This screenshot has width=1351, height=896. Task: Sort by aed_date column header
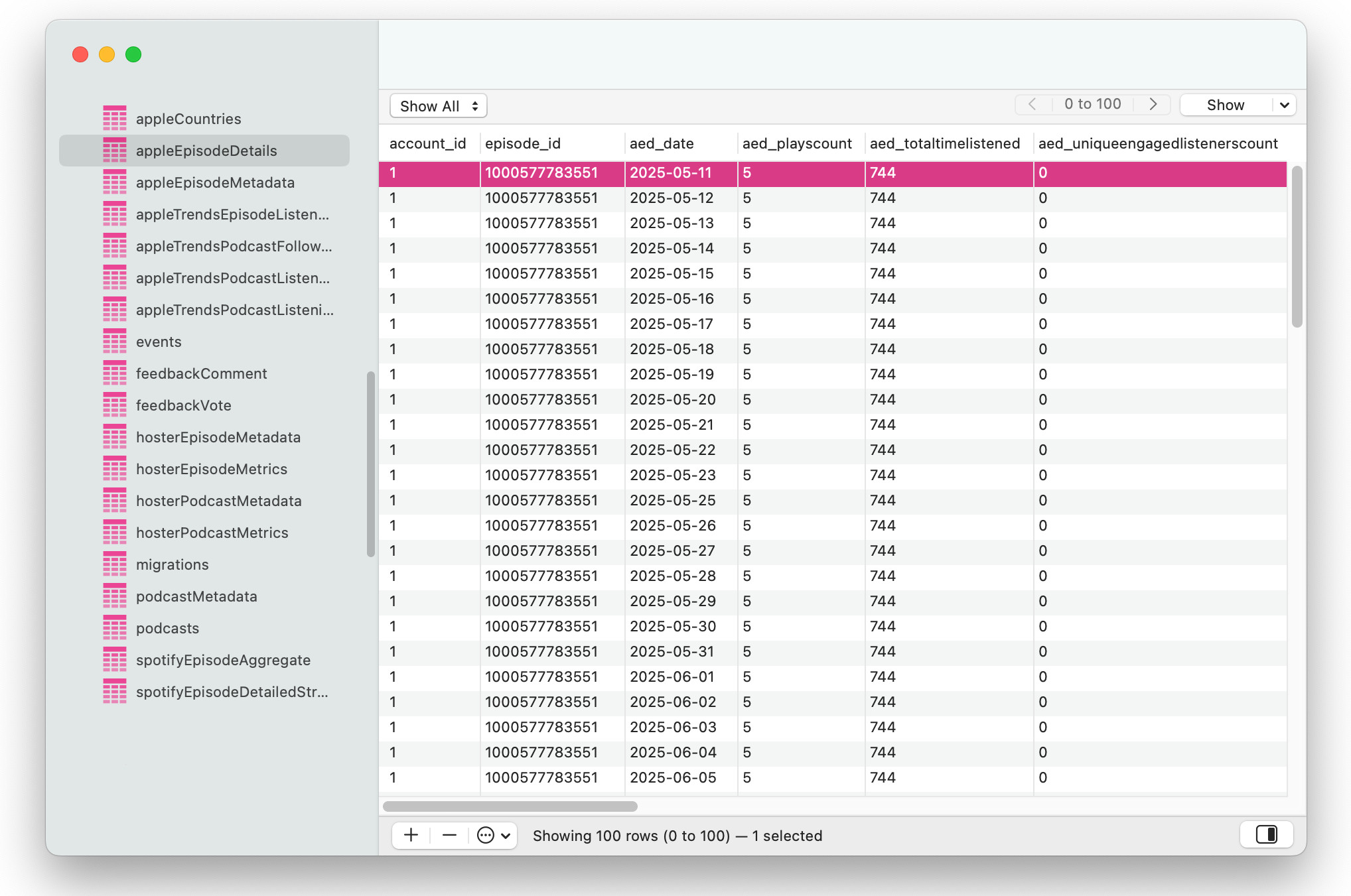click(x=662, y=143)
